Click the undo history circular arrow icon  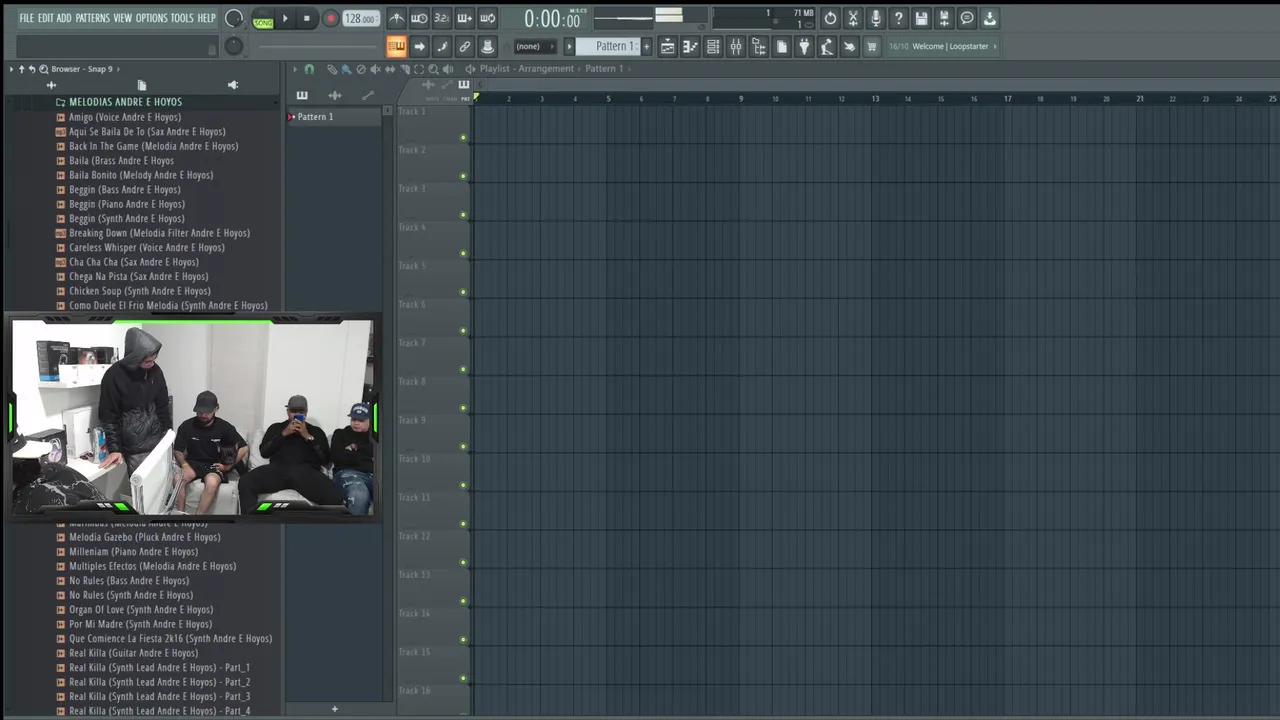click(830, 18)
